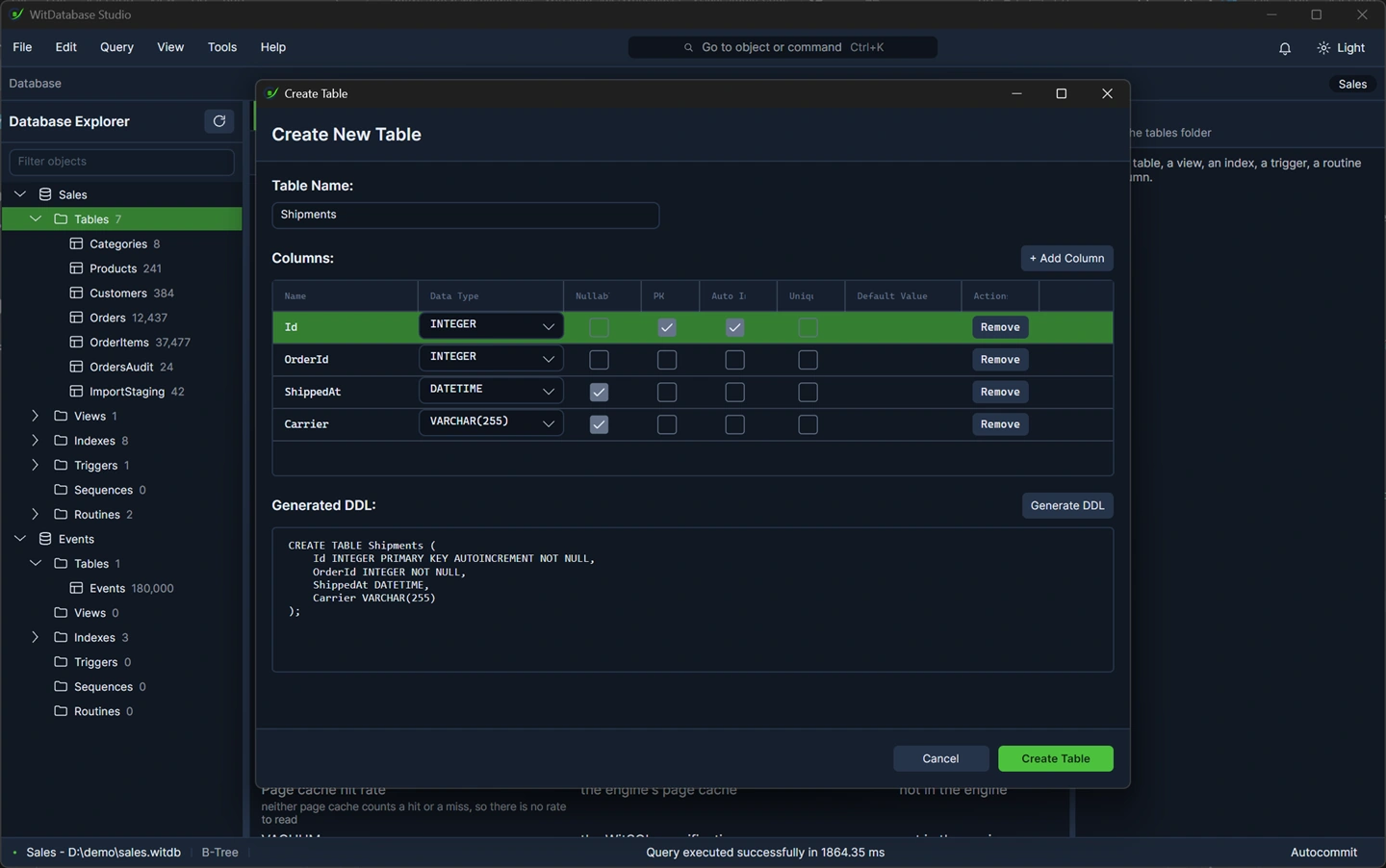Click the Sales Views folder icon
Viewport: 1386px width, 868px height.
tap(61, 416)
